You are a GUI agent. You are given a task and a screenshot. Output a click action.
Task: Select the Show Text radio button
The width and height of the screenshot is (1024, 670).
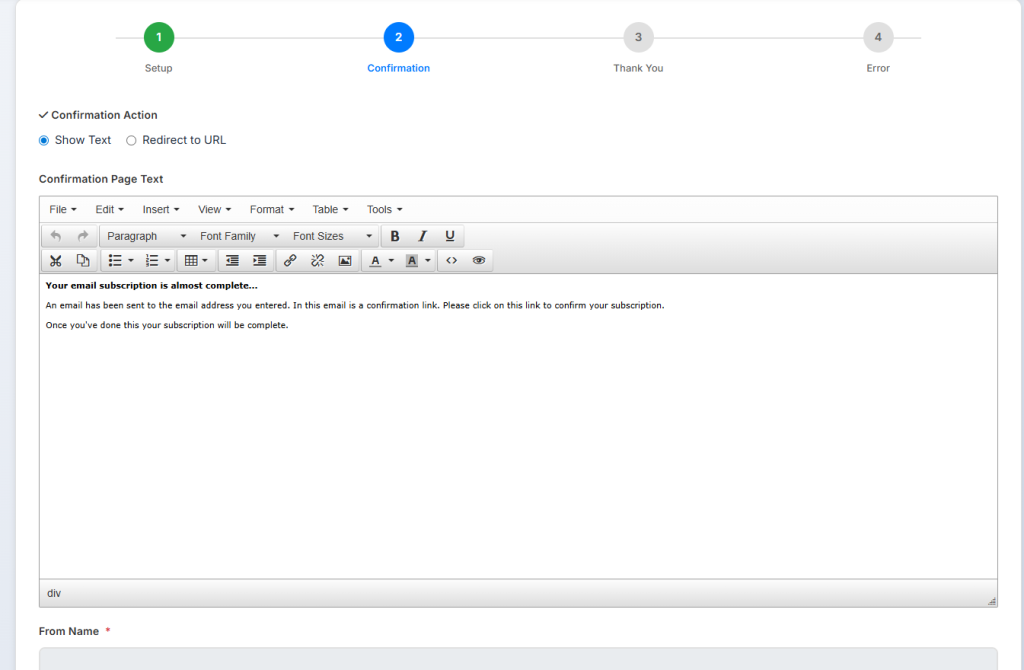(x=44, y=141)
